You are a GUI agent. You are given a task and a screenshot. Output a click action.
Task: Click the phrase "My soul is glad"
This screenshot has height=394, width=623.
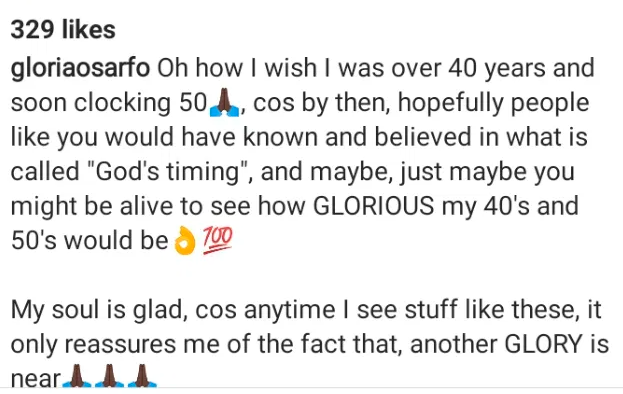point(99,310)
